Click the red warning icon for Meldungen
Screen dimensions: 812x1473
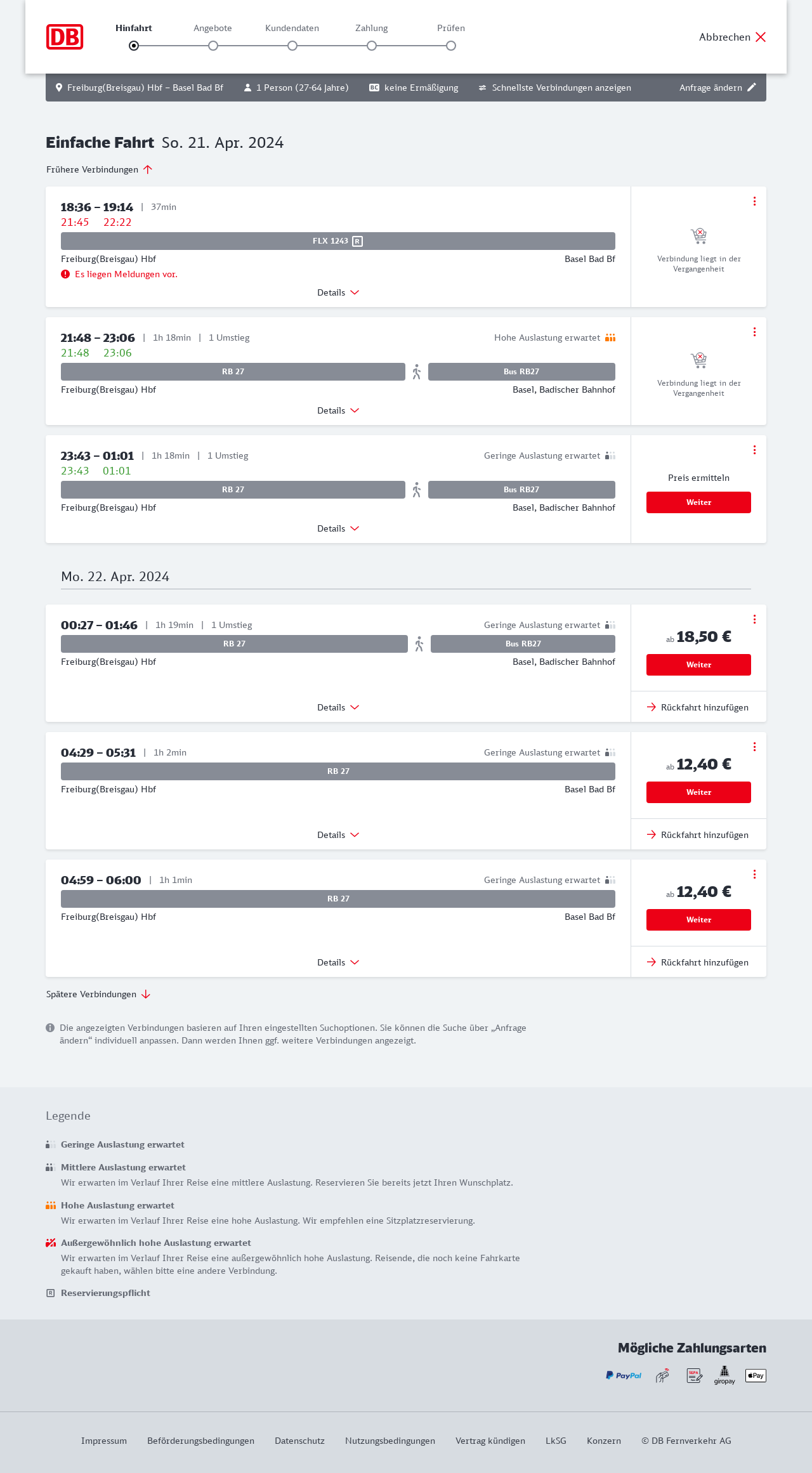[65, 274]
